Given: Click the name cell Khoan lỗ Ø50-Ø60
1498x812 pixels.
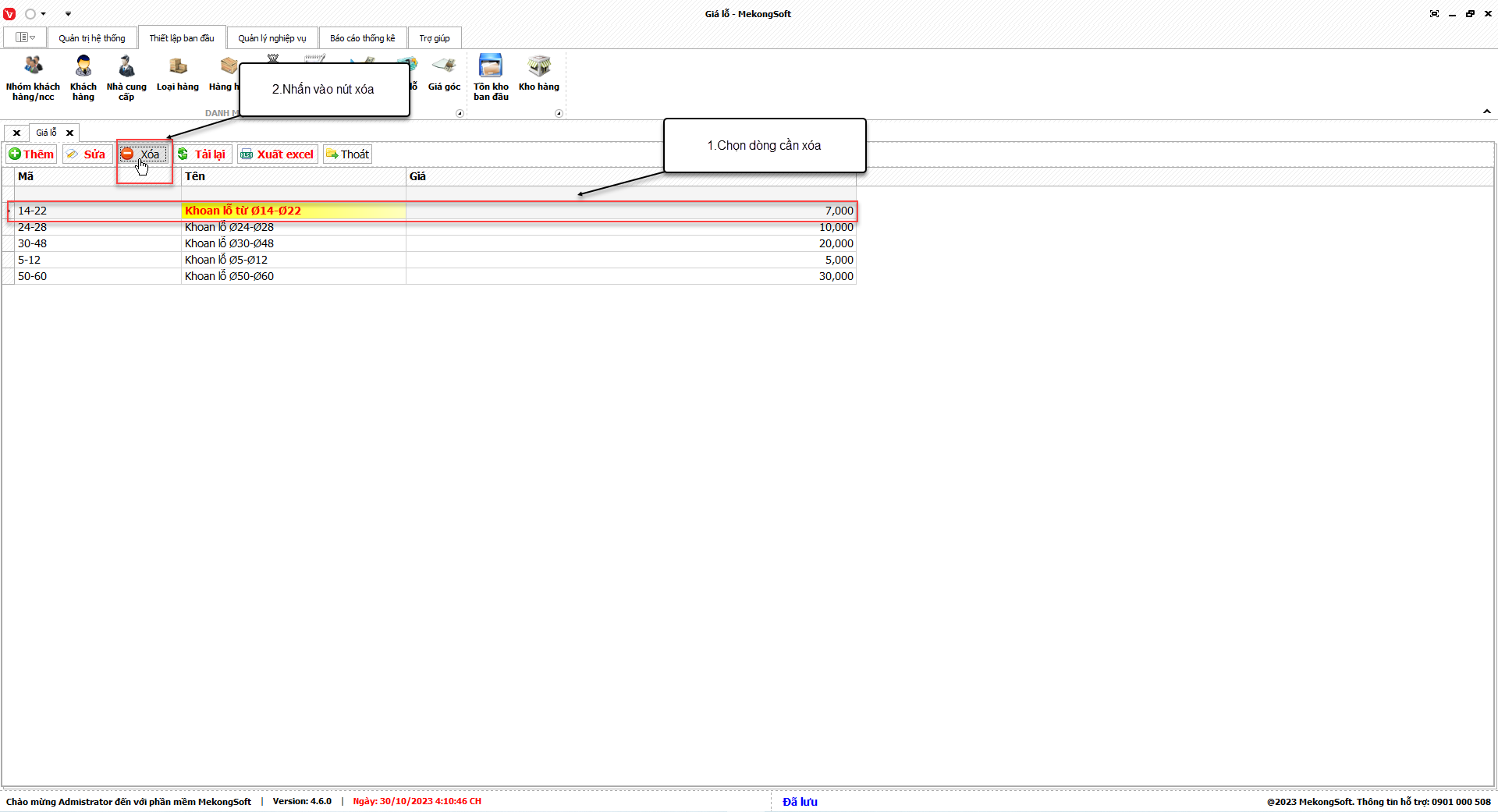Looking at the screenshot, I should click(293, 276).
